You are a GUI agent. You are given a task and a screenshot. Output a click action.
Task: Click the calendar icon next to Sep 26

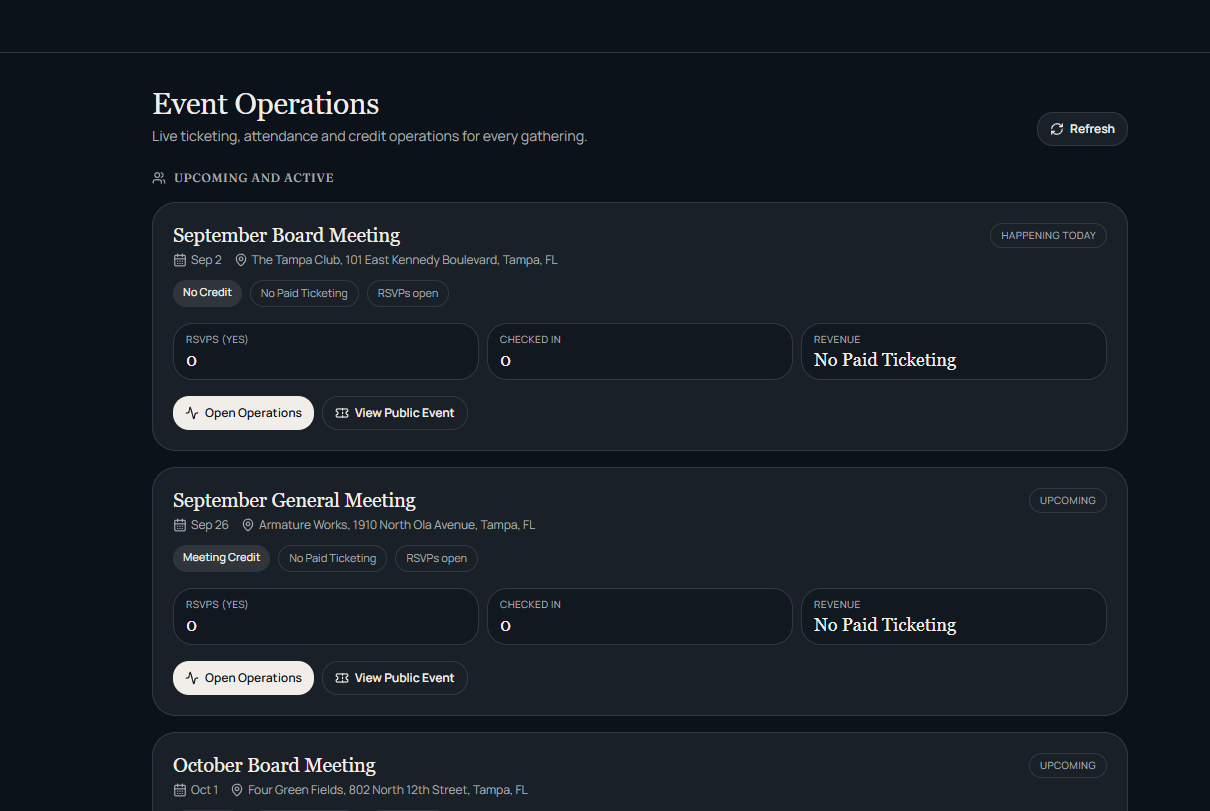(x=180, y=525)
